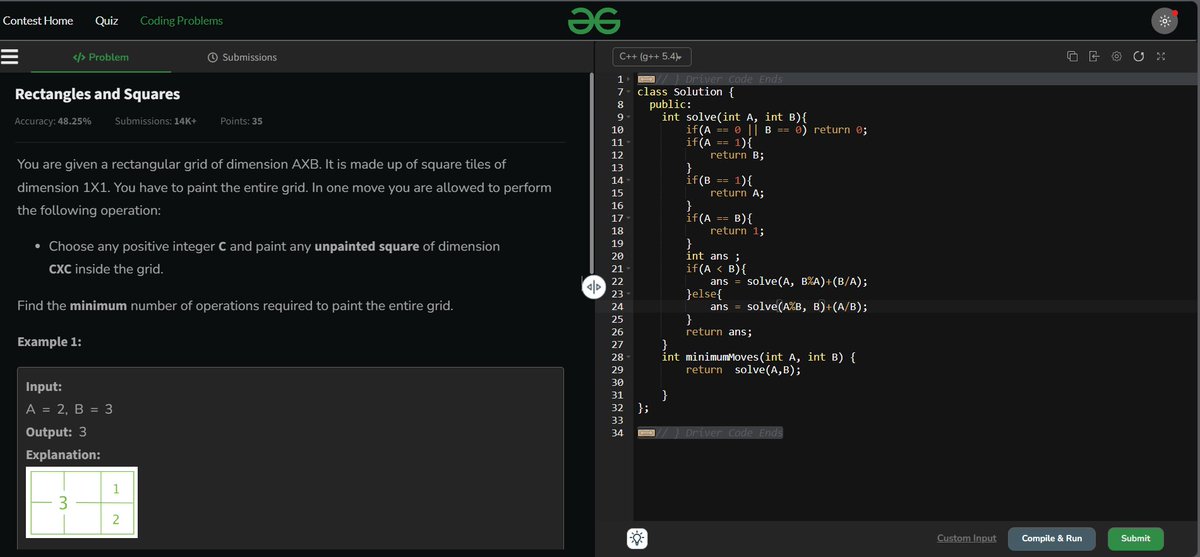Open the hamburger menu icon
The height and width of the screenshot is (557, 1200).
pos(10,57)
